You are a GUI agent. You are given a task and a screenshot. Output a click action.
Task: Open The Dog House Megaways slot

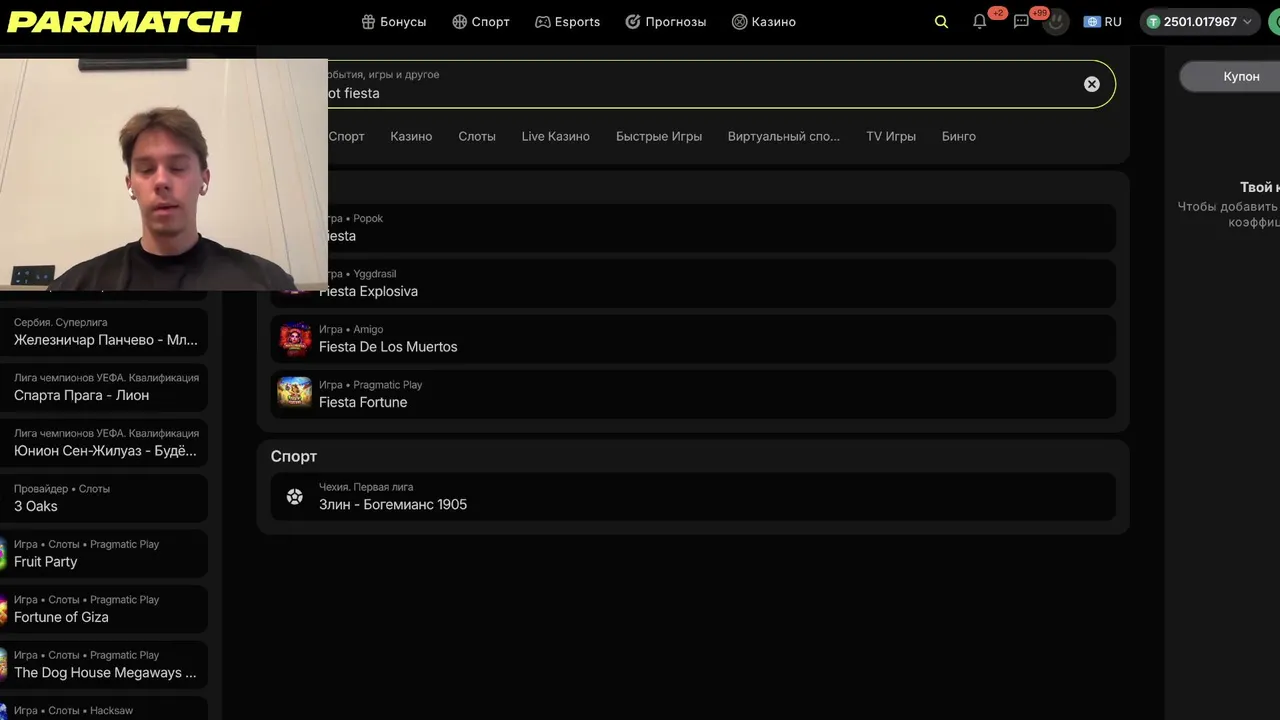tap(104, 664)
